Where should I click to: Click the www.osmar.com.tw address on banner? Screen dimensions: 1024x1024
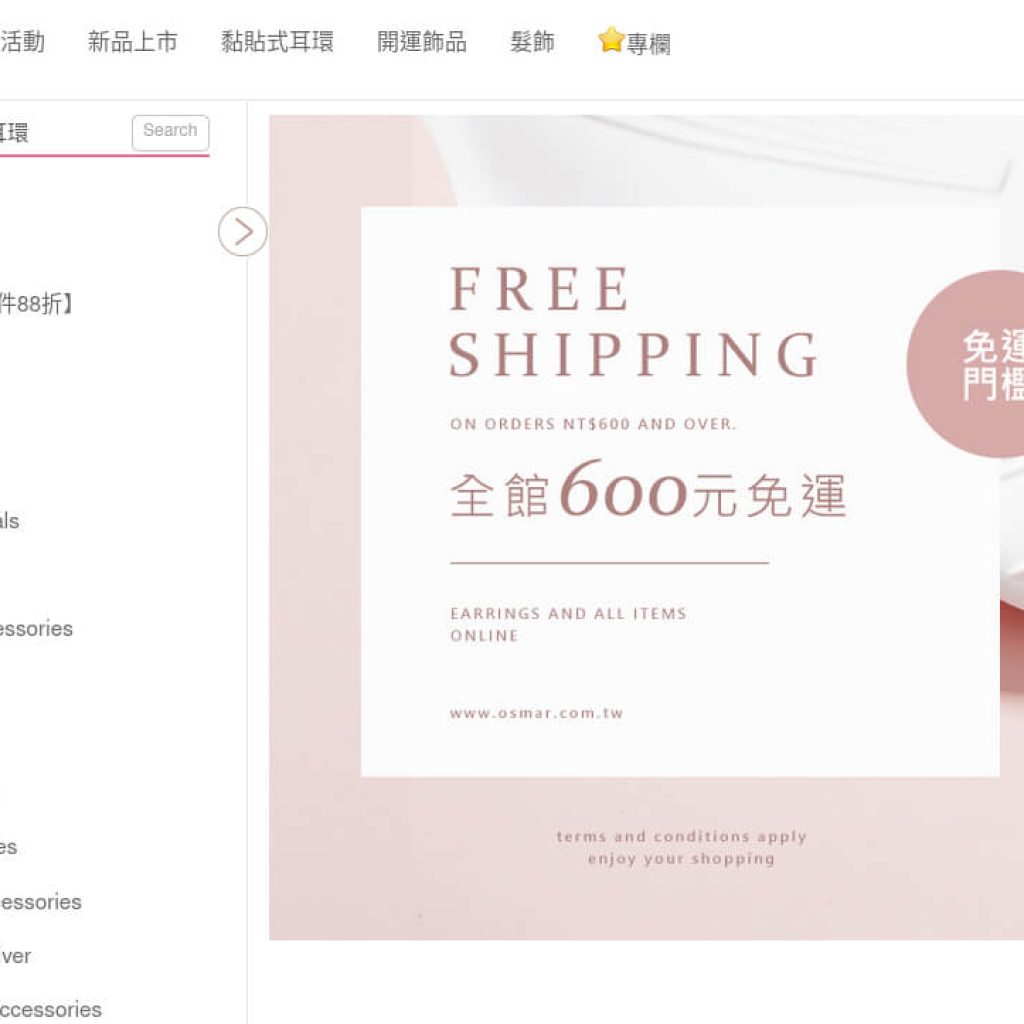pyautogui.click(x=536, y=713)
